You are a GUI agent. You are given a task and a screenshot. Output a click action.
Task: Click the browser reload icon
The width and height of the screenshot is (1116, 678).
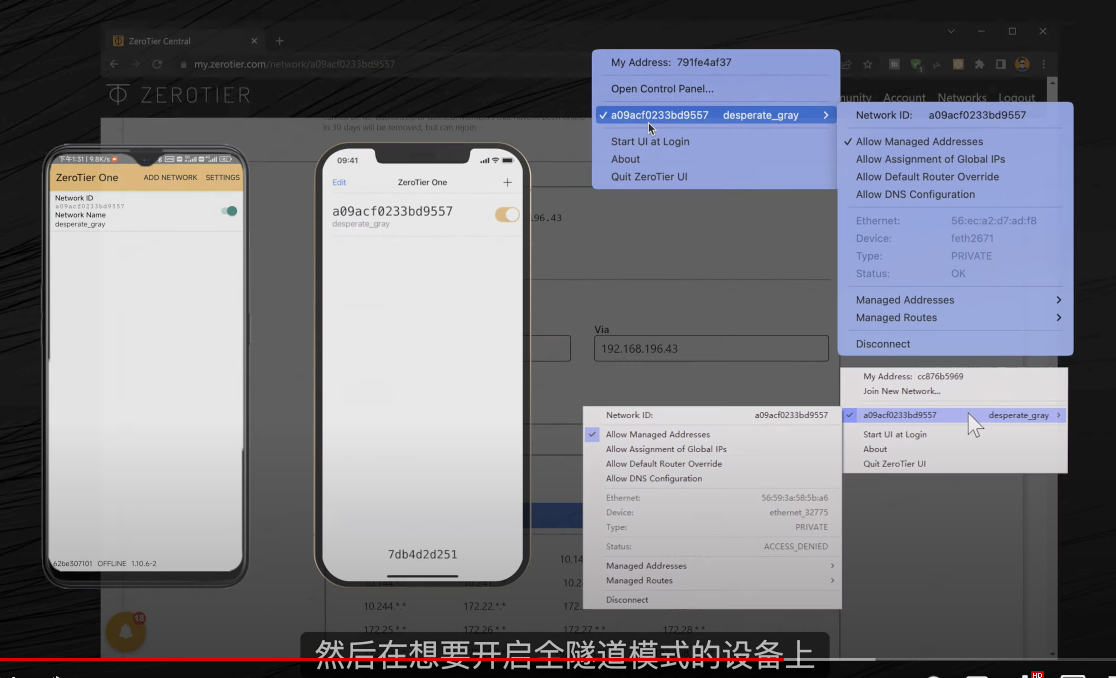(x=157, y=64)
